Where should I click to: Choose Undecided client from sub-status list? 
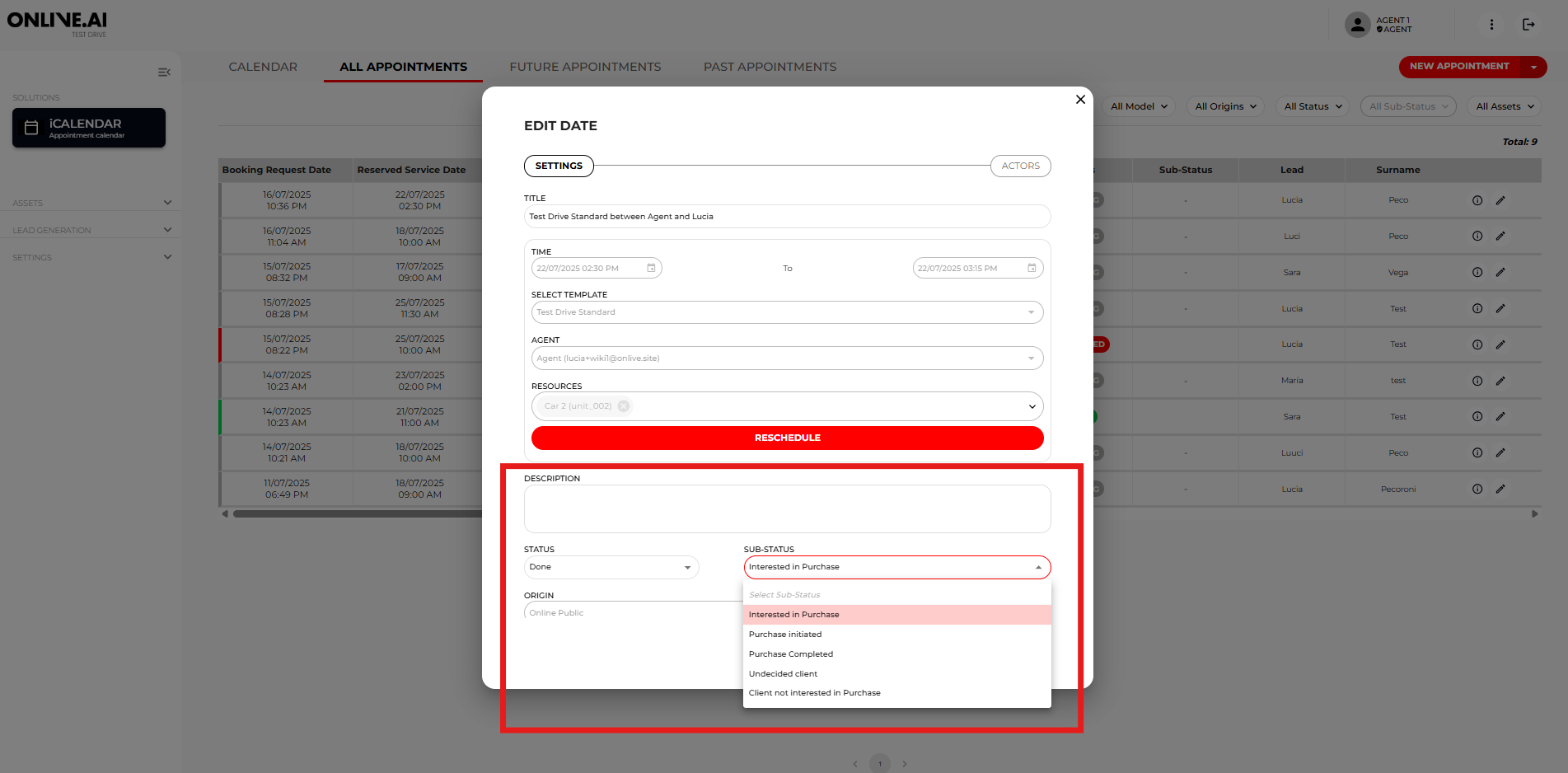point(783,674)
